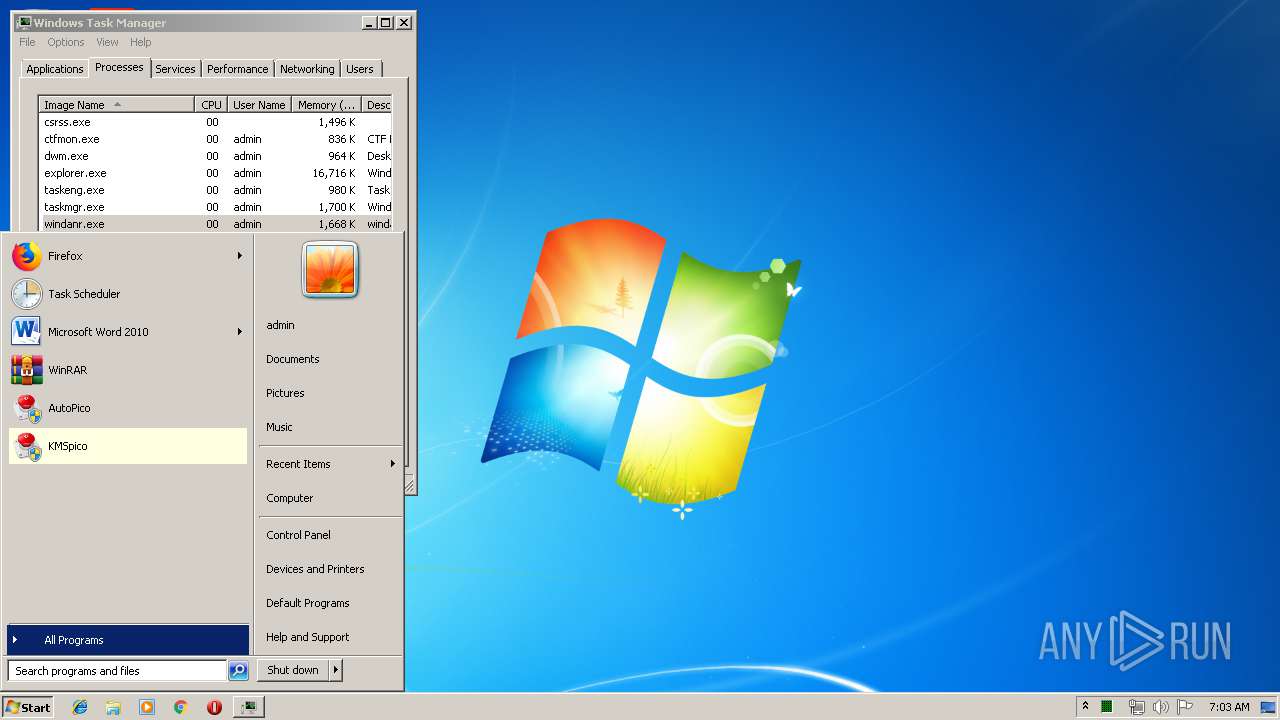This screenshot has width=1280, height=720.
Task: Open Google Chrome on the taskbar
Action: [180, 707]
